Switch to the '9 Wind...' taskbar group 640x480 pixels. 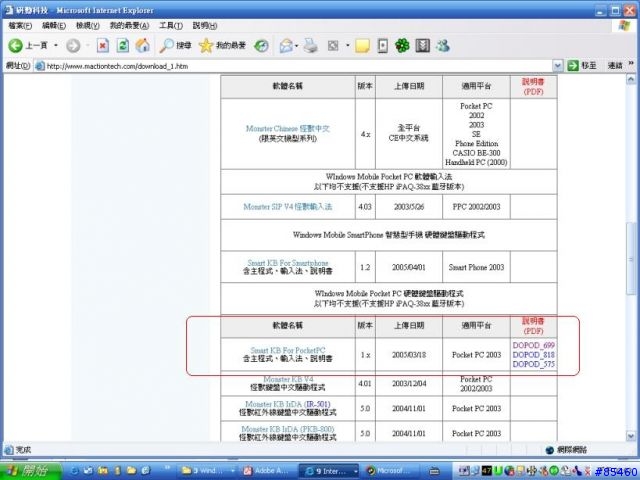click(x=207, y=471)
